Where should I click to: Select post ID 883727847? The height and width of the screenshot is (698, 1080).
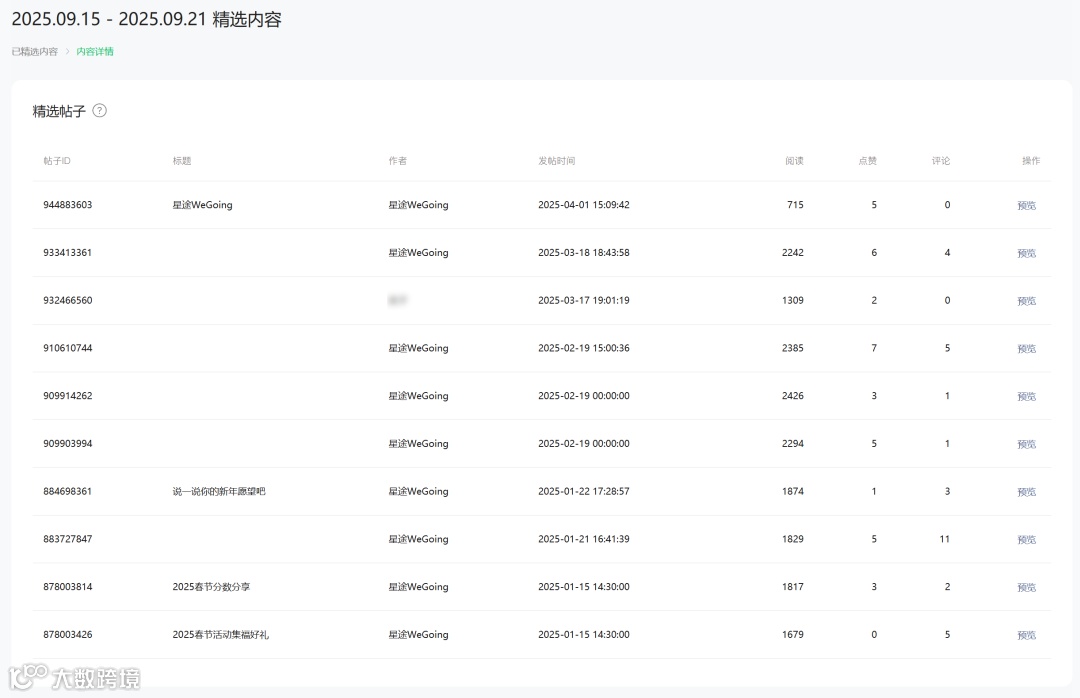[x=68, y=539]
